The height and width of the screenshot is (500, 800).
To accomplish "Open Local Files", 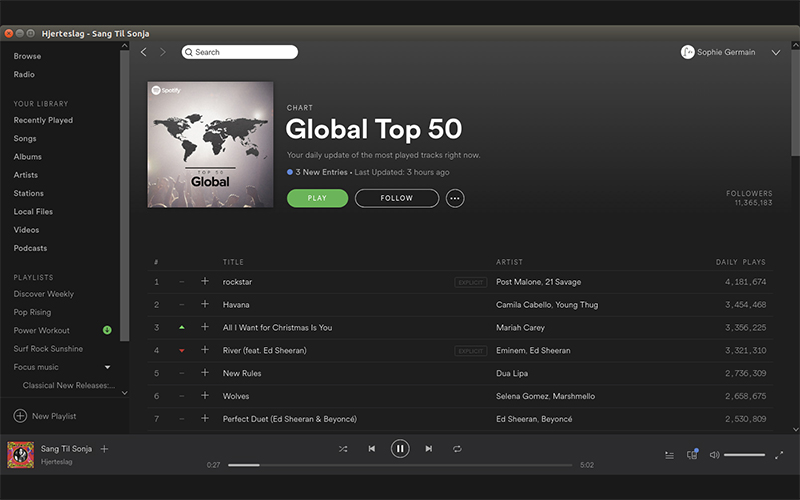I will tap(33, 212).
